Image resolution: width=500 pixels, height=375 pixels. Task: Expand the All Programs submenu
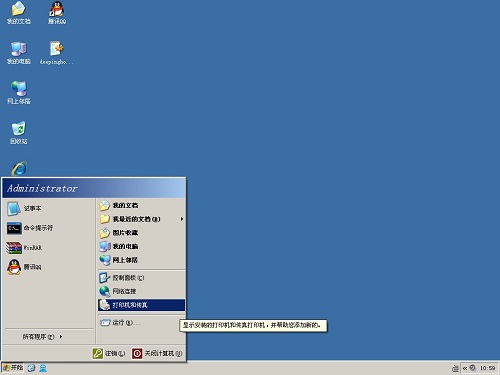pos(42,337)
